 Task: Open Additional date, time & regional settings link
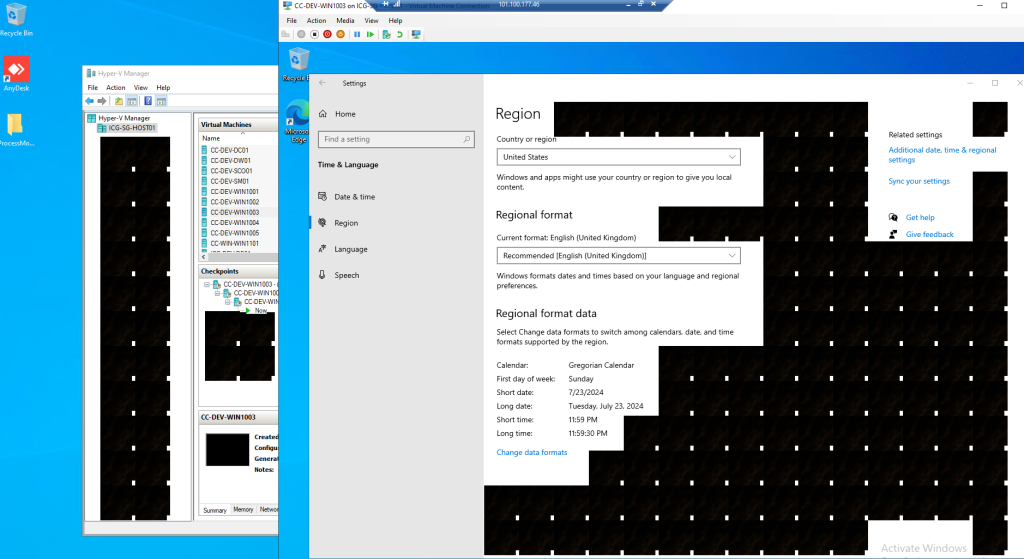[x=942, y=155]
